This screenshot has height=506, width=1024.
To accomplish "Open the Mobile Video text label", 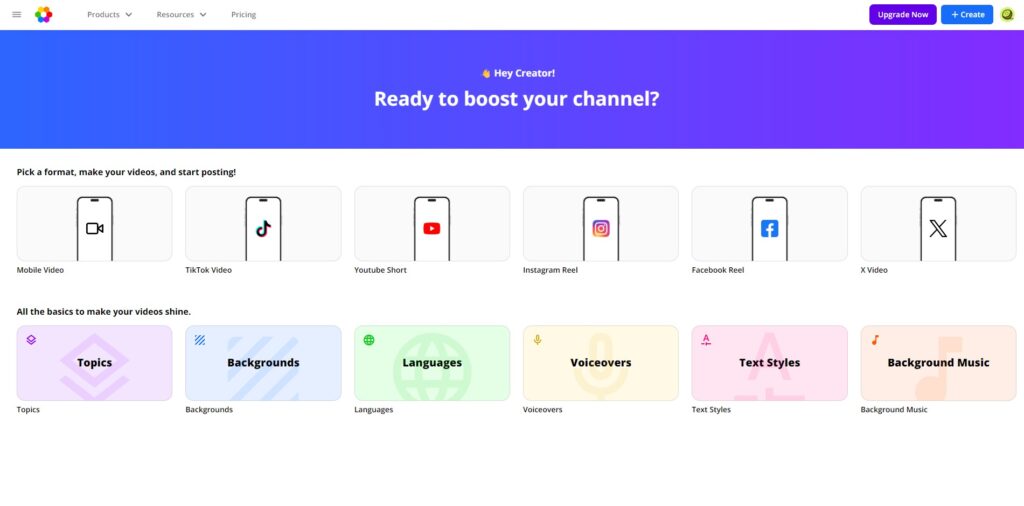I will pos(40,270).
